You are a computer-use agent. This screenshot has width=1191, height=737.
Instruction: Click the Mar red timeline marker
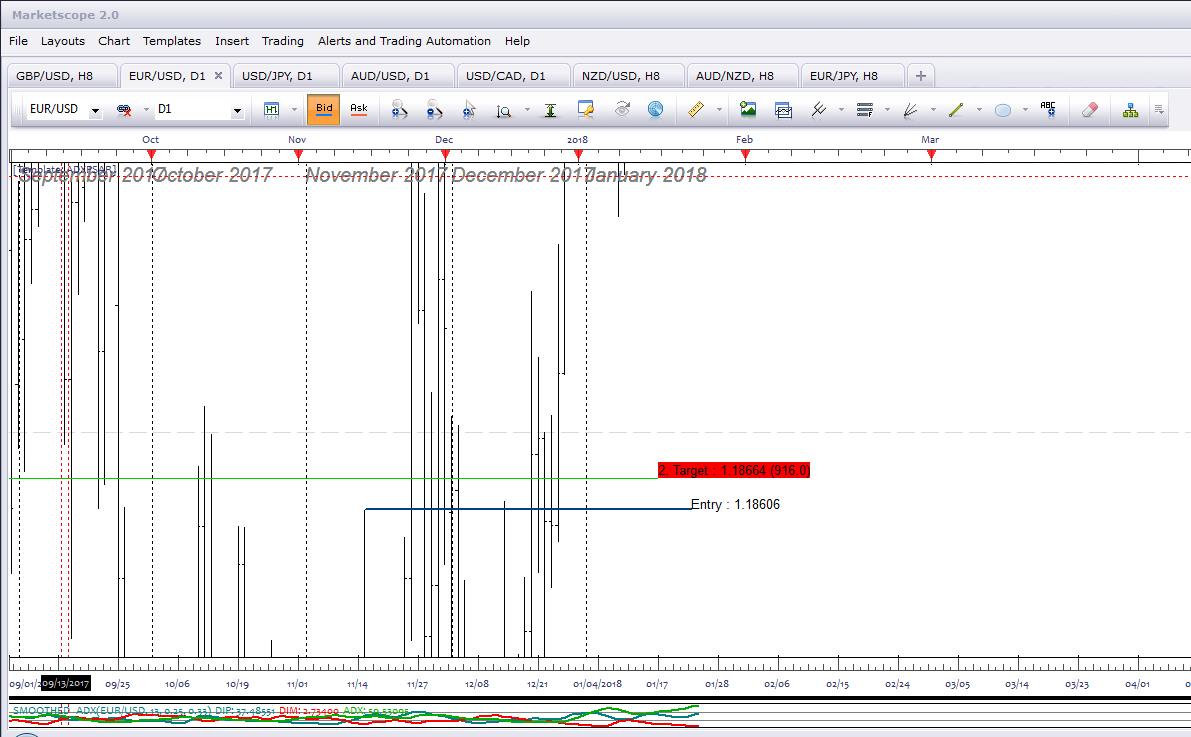pyautogui.click(x=931, y=155)
